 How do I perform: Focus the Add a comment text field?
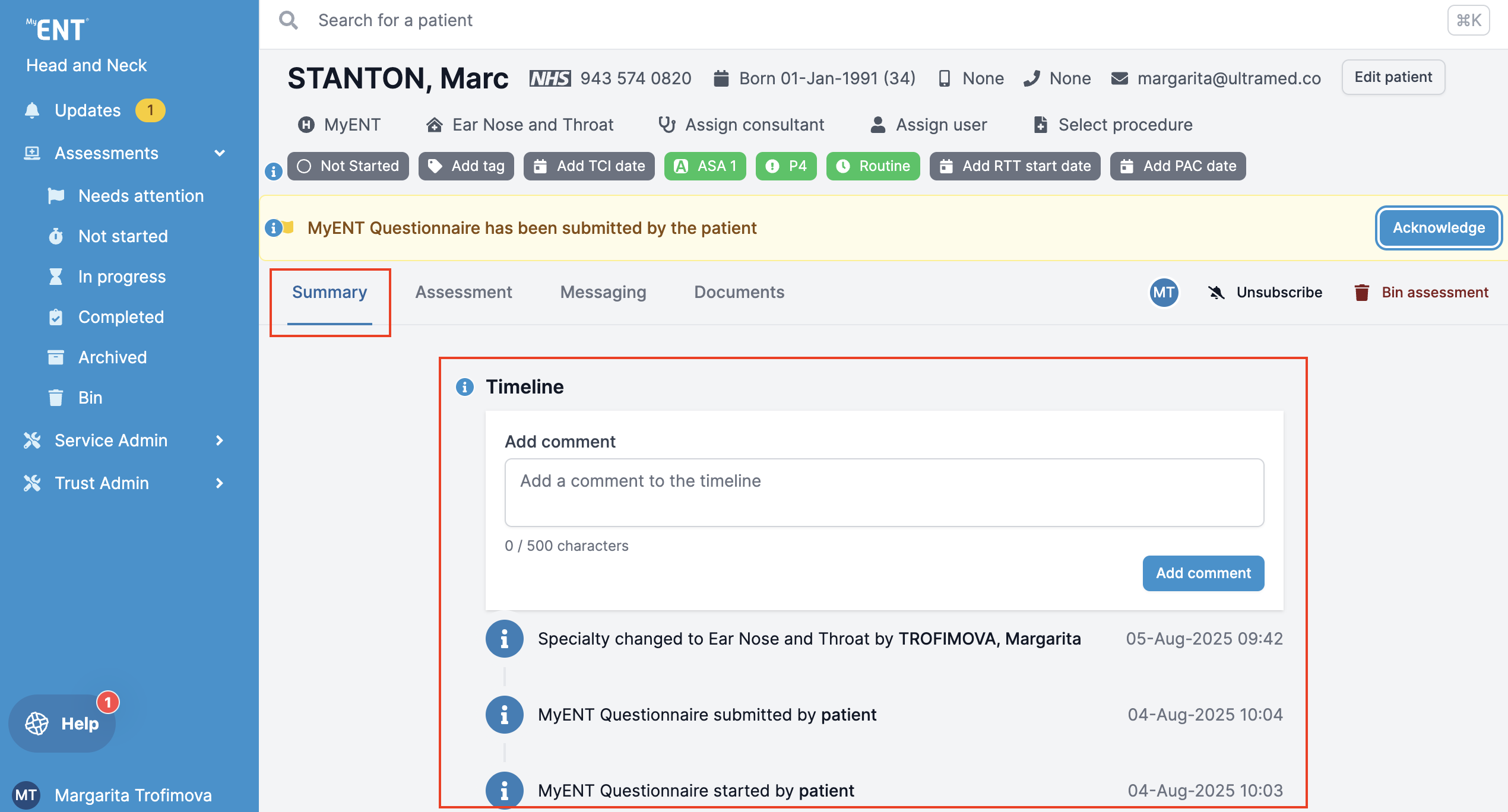(883, 492)
